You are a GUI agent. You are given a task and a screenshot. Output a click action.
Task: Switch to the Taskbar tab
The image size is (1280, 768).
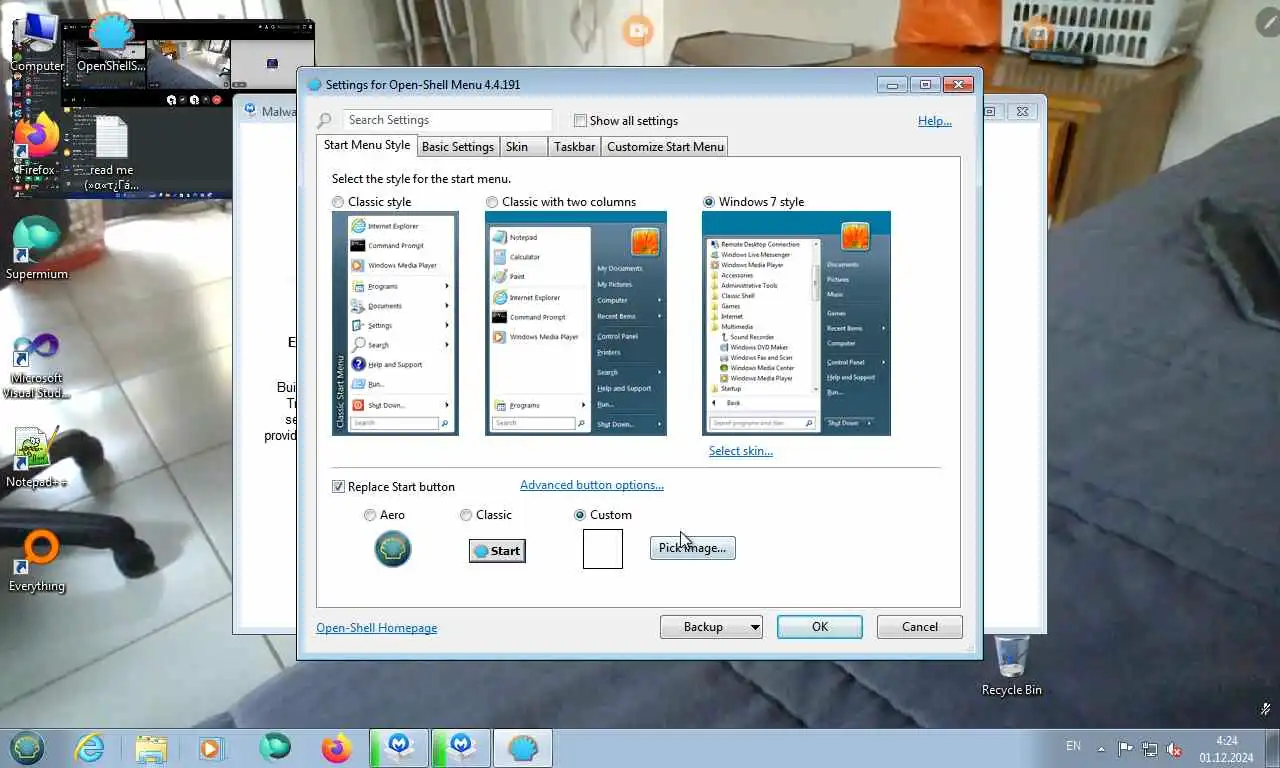click(575, 147)
